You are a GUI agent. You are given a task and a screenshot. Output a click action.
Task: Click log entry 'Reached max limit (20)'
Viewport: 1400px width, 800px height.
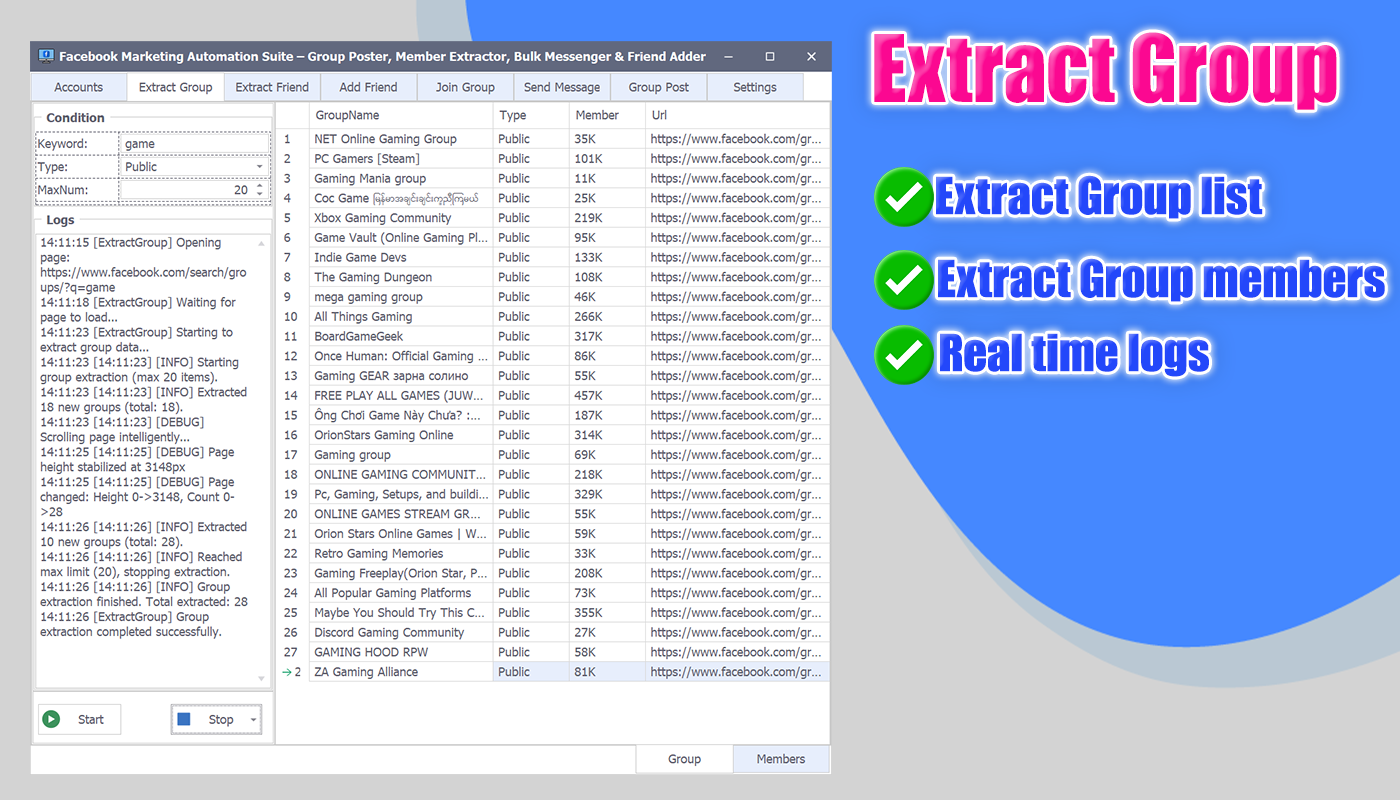tap(141, 565)
